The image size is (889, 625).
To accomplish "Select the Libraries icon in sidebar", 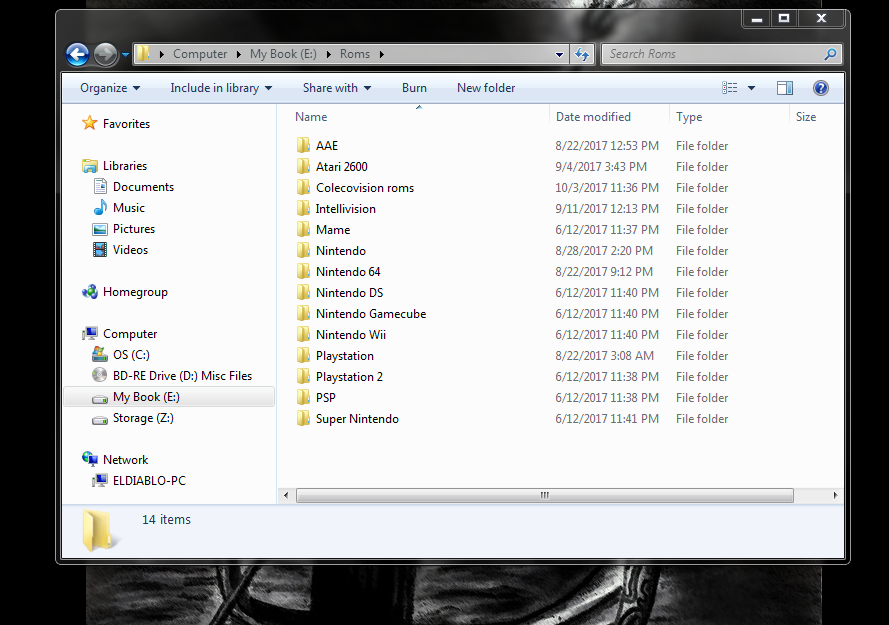I will (x=90, y=166).
